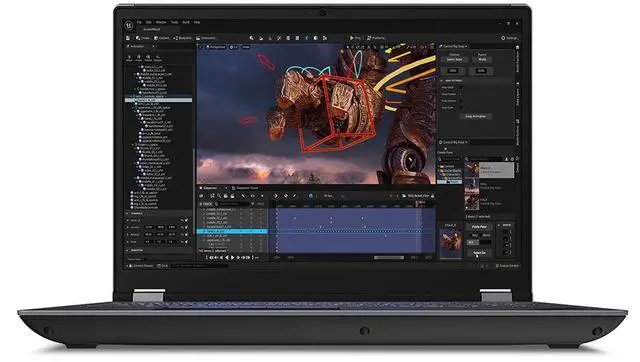Image resolution: width=640 pixels, height=362 pixels.
Task: Open the Content Drawer
Action: [x=141, y=266]
